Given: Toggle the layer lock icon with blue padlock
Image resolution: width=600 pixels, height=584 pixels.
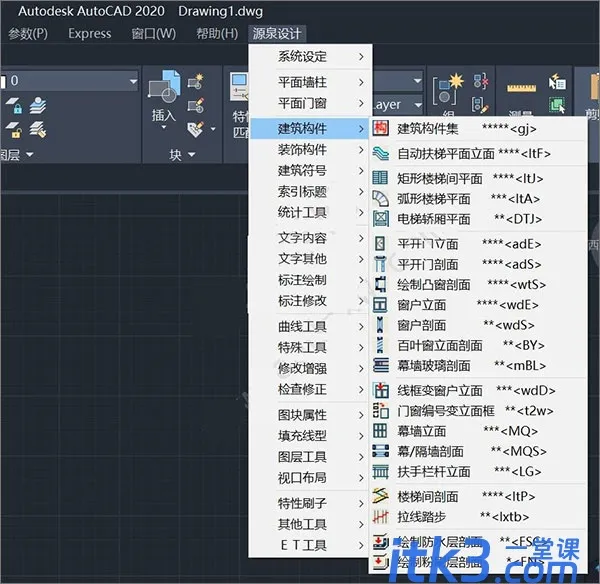Looking at the screenshot, I should pyautogui.click(x=14, y=106).
